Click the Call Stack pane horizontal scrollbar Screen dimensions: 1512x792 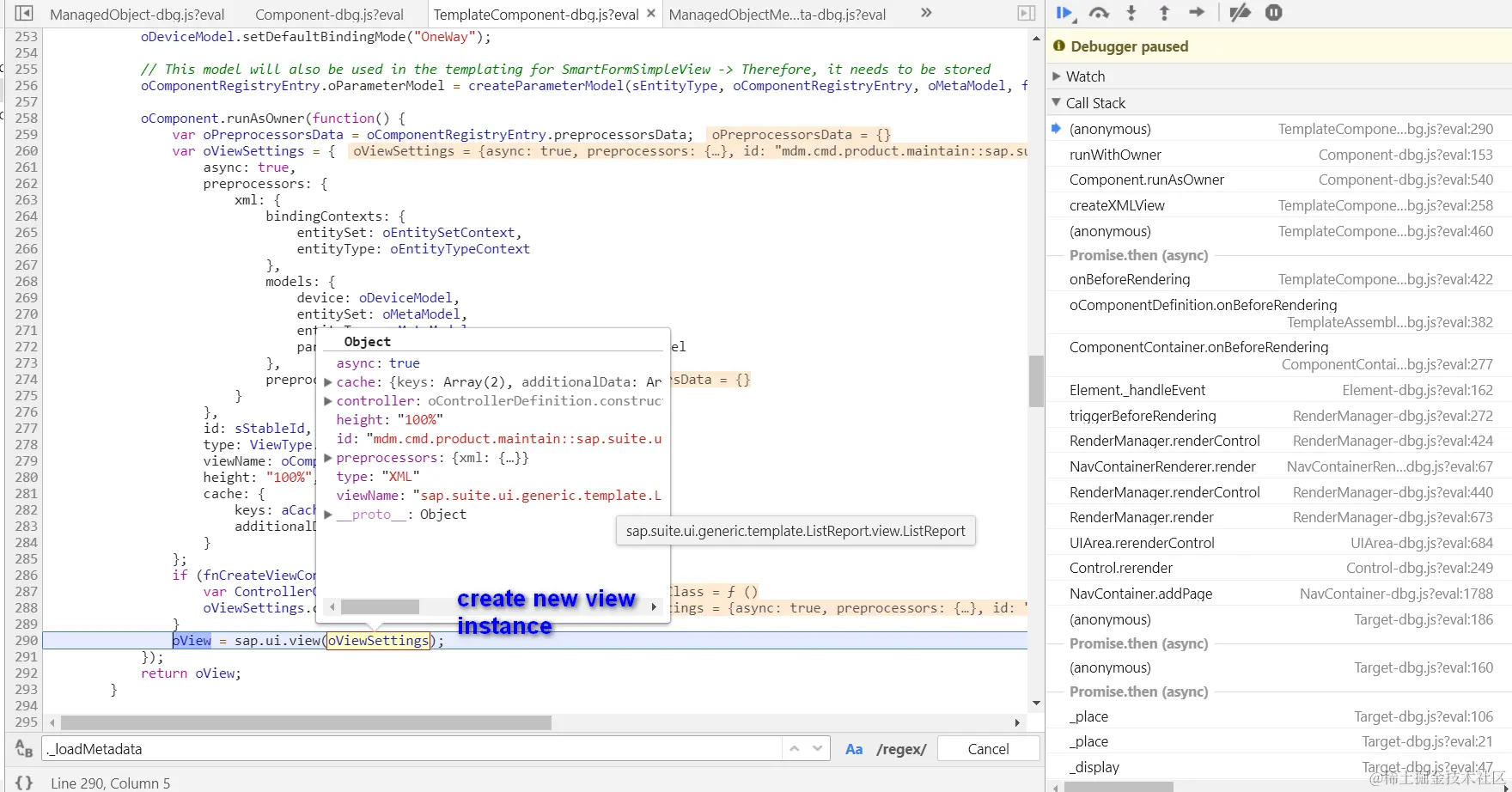click(x=1119, y=786)
